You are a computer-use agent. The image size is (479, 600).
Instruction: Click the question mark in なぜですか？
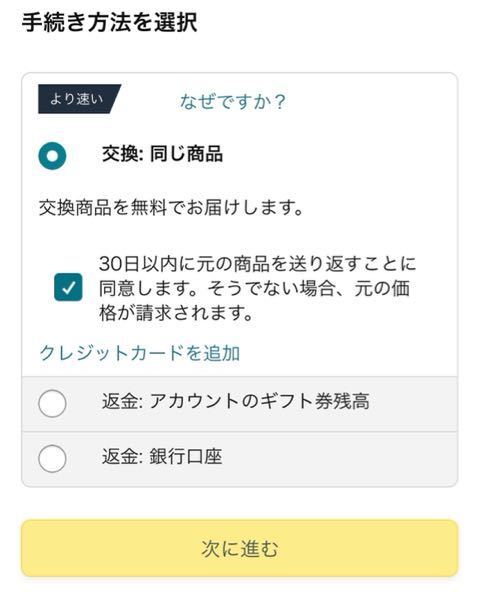[x=280, y=102]
